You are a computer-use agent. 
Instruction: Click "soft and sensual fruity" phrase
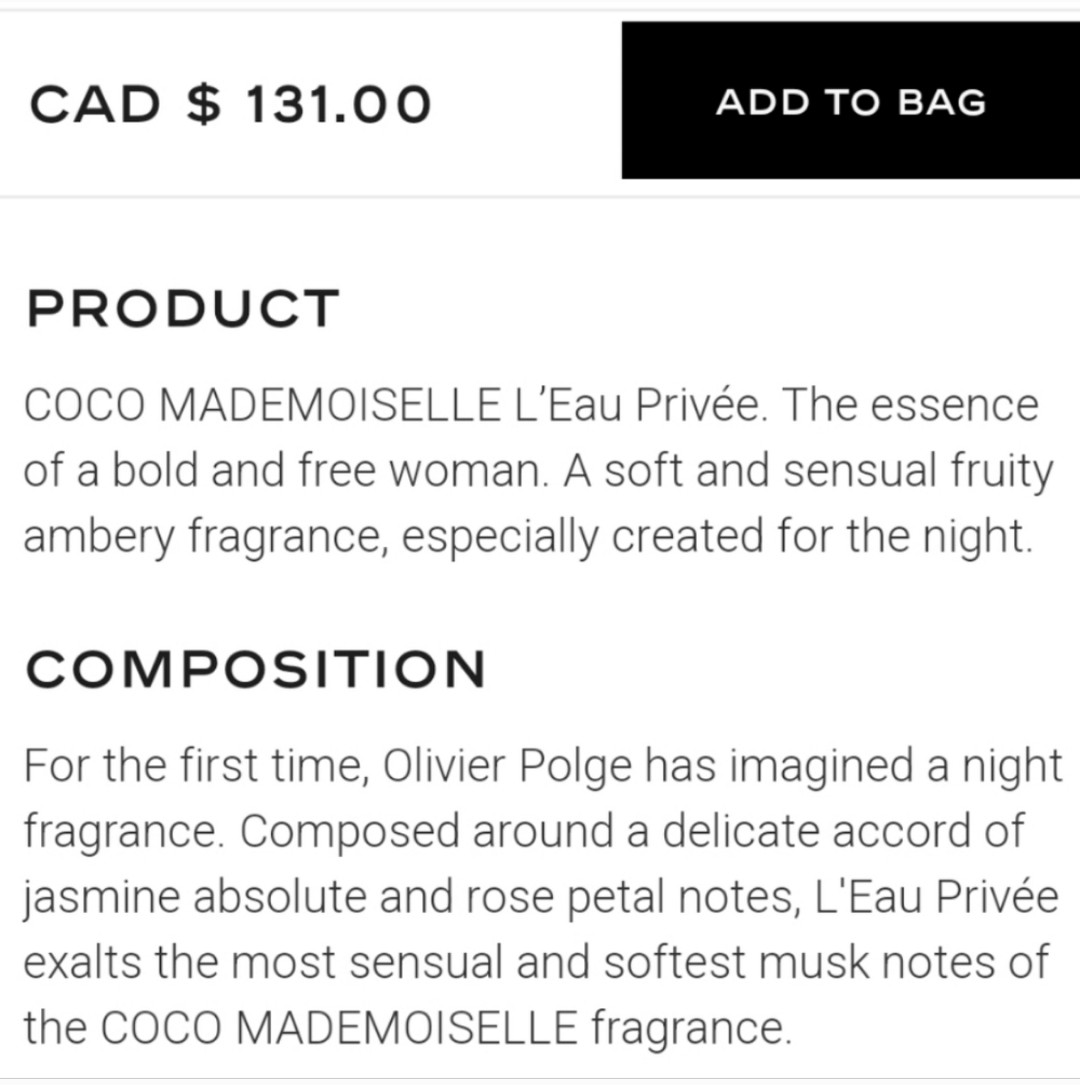[x=829, y=471]
